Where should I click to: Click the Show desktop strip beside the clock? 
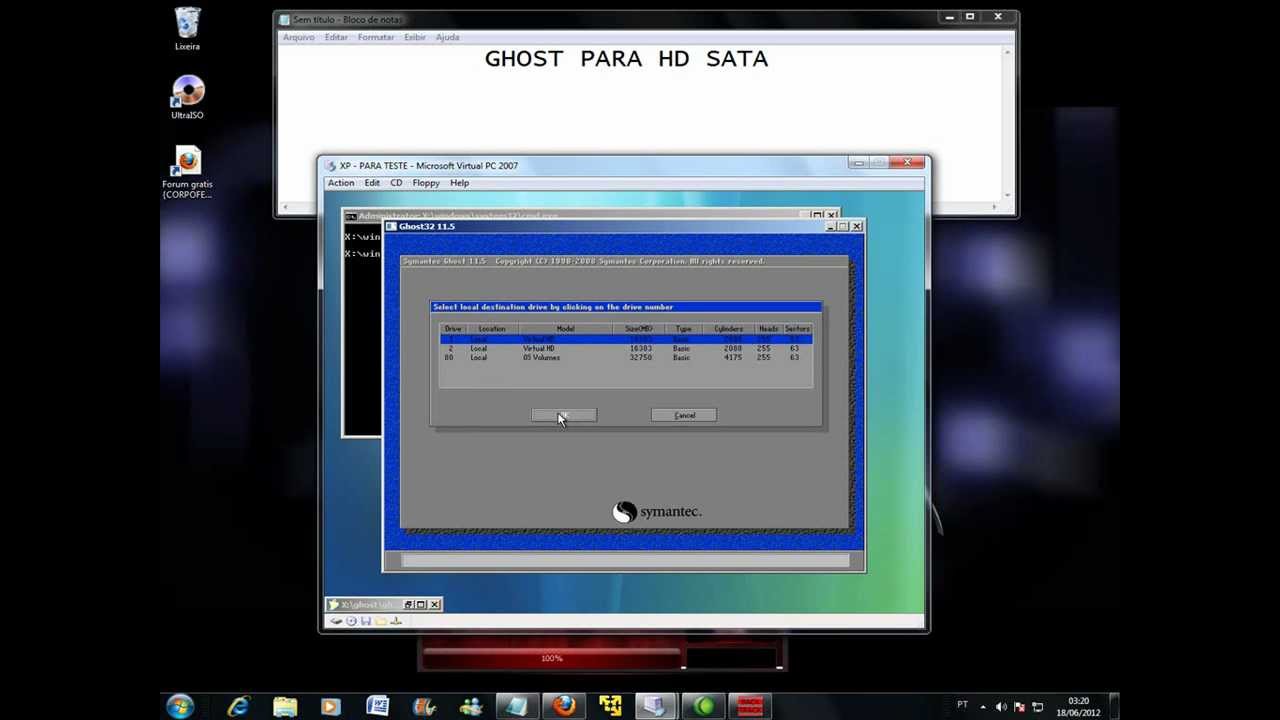pyautogui.click(x=1114, y=707)
